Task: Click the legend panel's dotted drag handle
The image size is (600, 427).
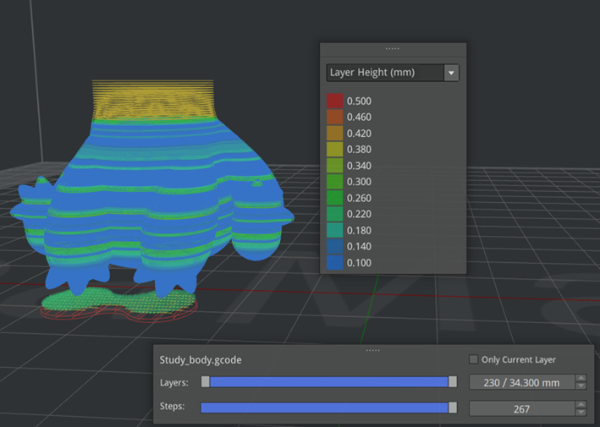Action: pyautogui.click(x=393, y=48)
